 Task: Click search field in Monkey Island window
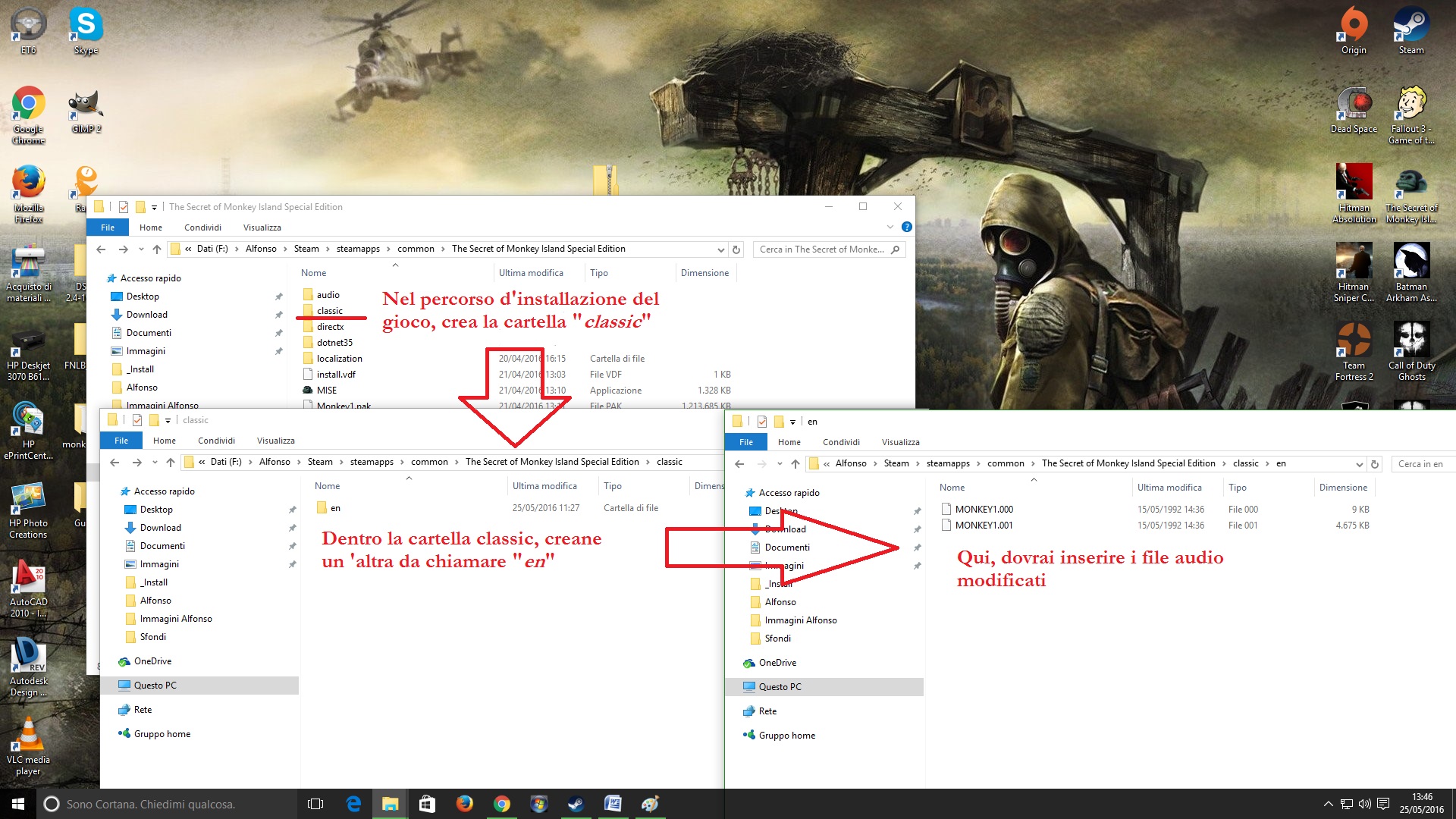823,249
